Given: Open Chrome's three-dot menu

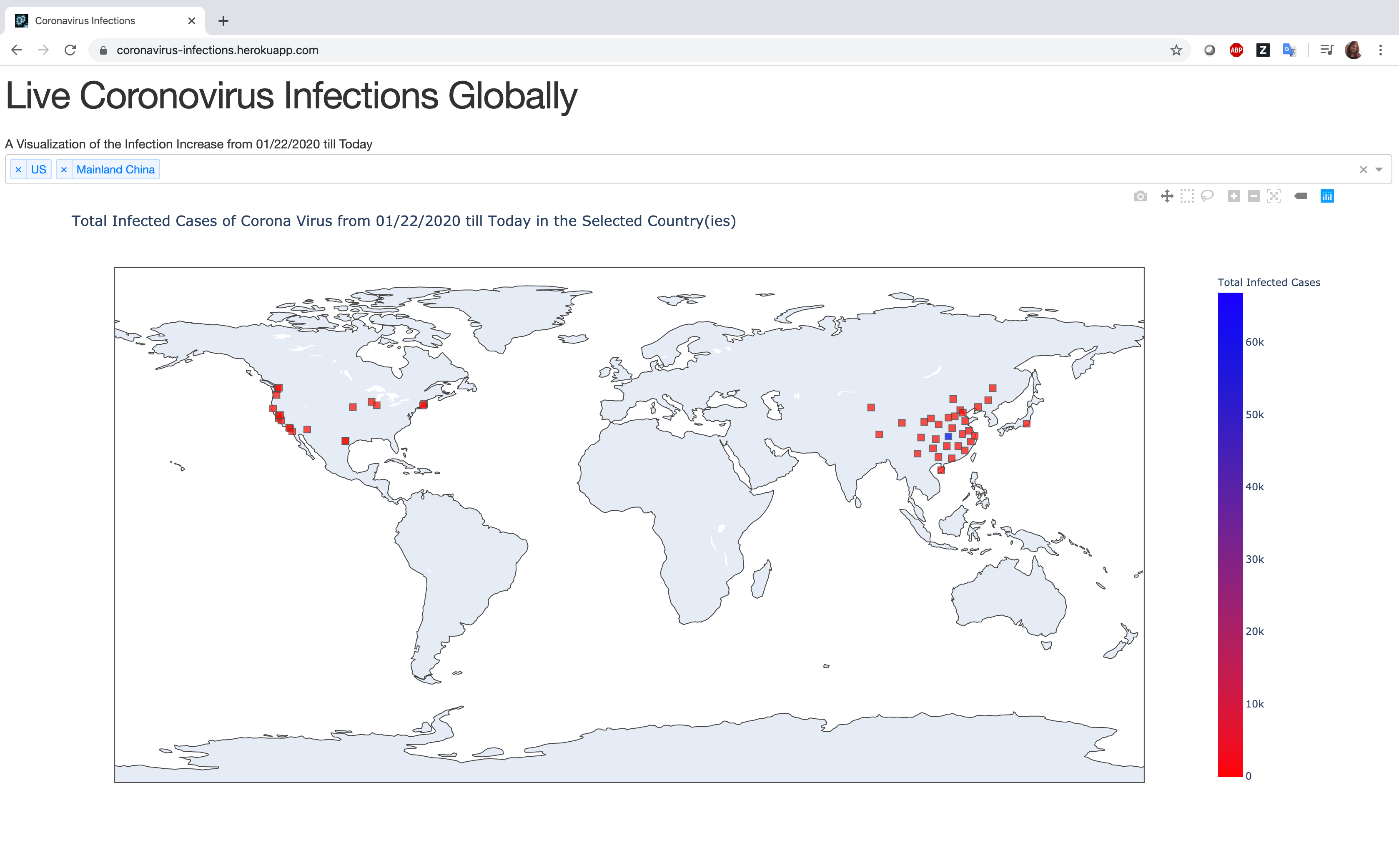Looking at the screenshot, I should coord(1381,50).
